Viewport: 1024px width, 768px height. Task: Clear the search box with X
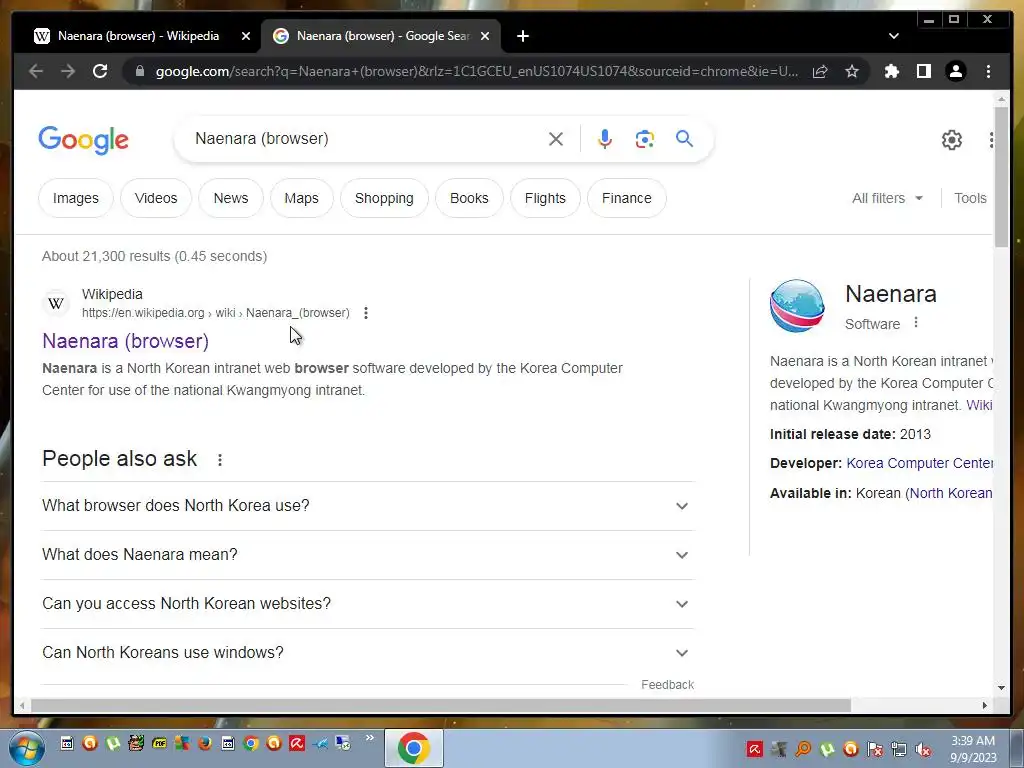tap(556, 138)
